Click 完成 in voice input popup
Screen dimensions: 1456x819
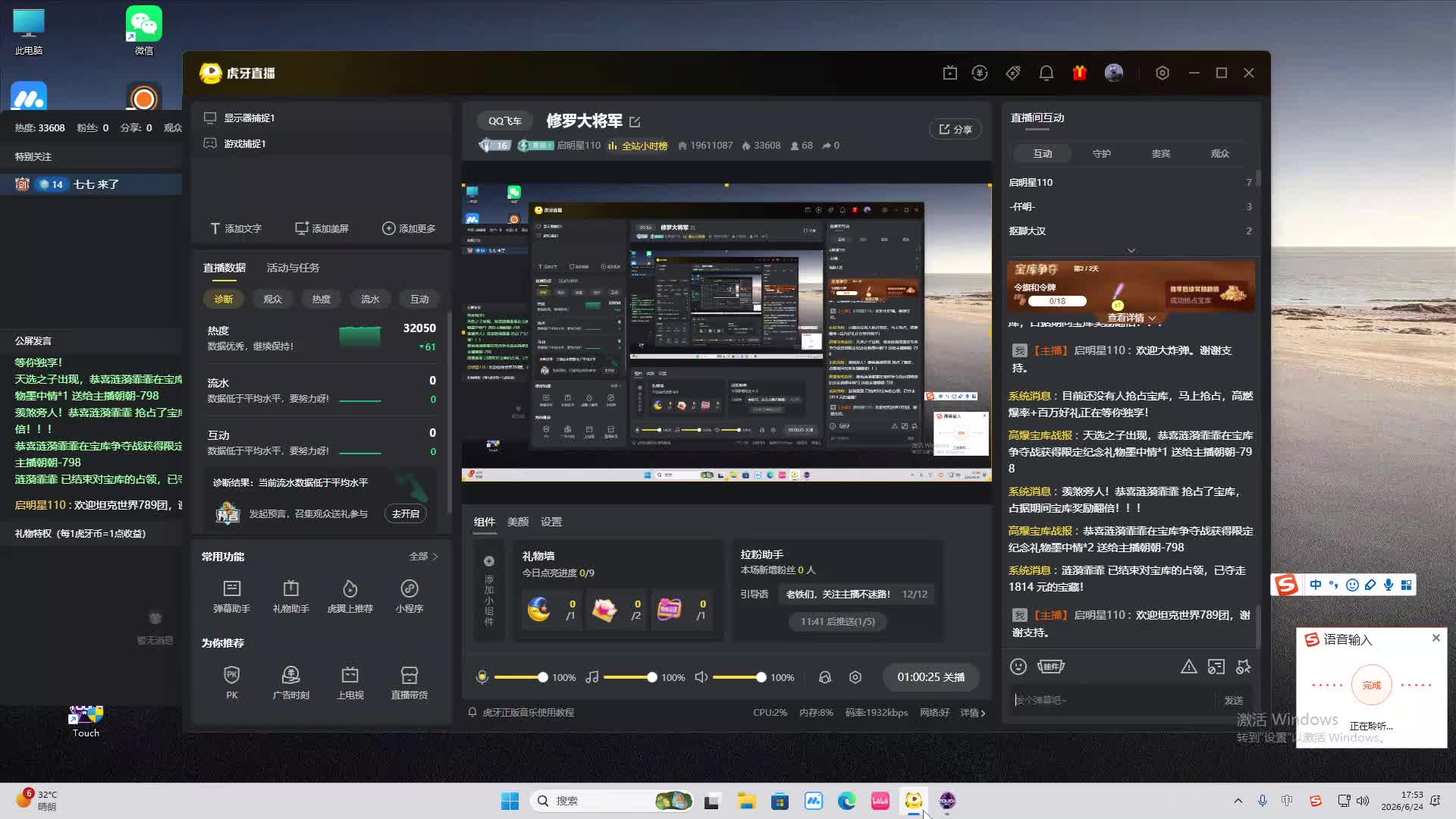tap(1371, 686)
